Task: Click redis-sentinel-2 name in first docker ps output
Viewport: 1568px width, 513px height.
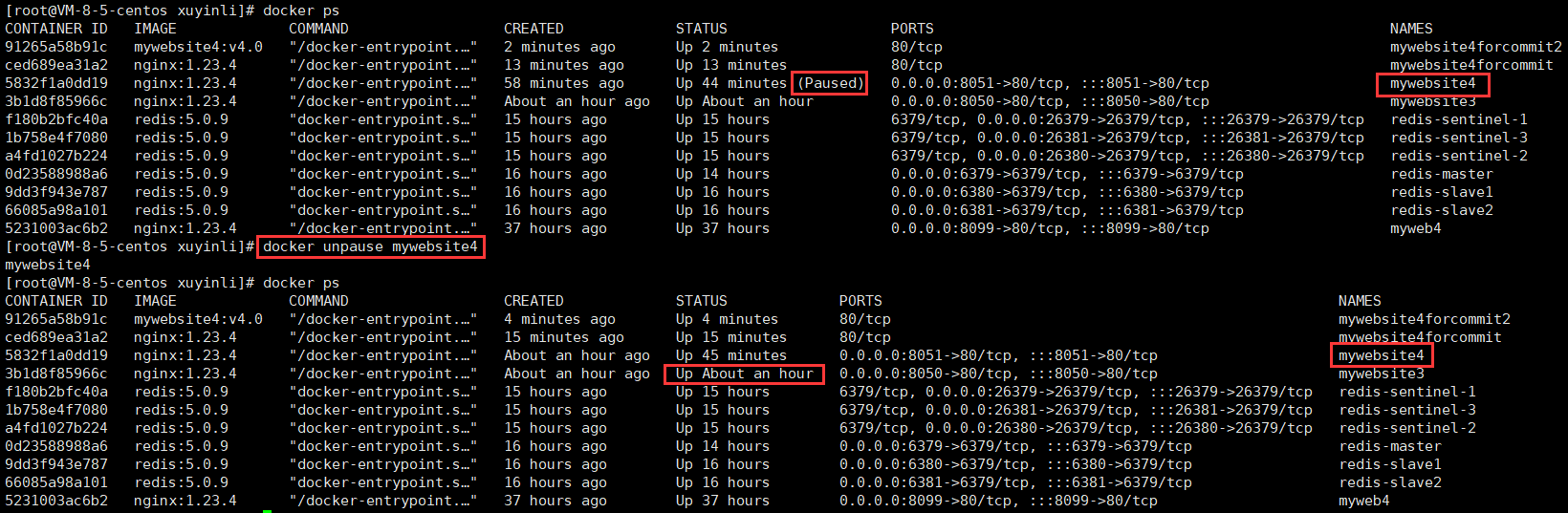Action: click(x=1459, y=156)
